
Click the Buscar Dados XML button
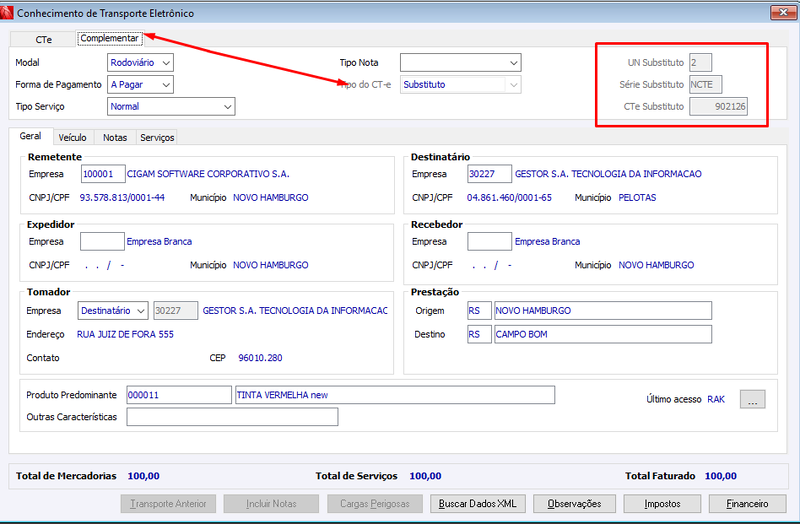[x=478, y=504]
